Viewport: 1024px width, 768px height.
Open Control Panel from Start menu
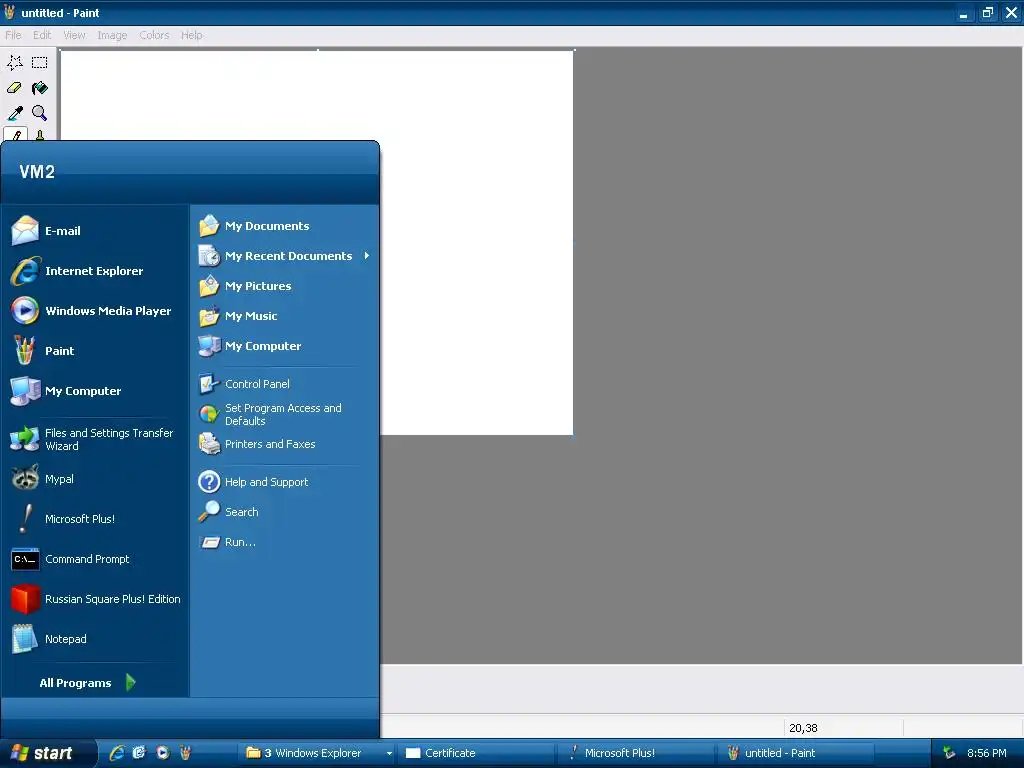[x=285, y=384]
